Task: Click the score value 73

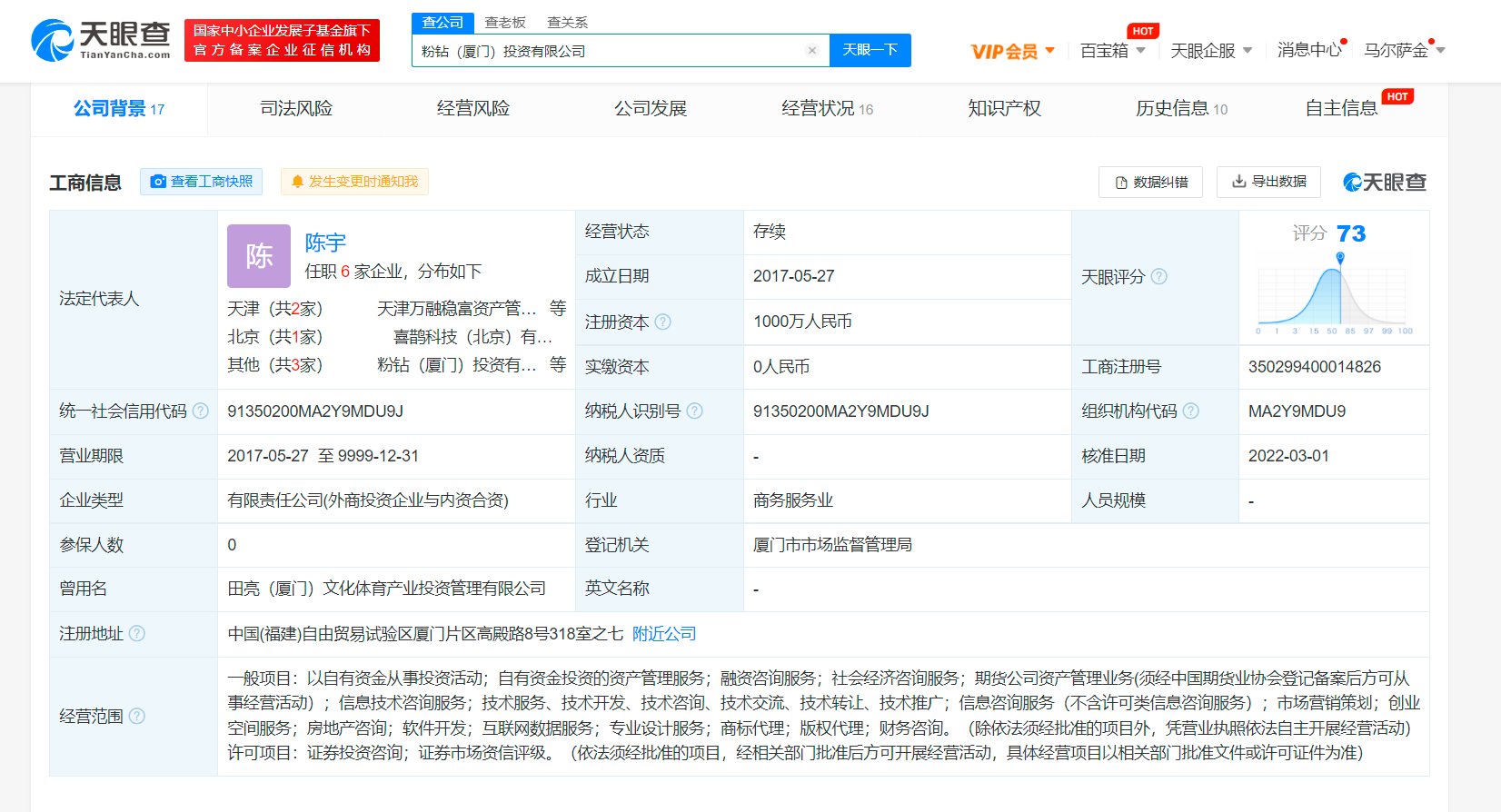Action: tap(1351, 233)
